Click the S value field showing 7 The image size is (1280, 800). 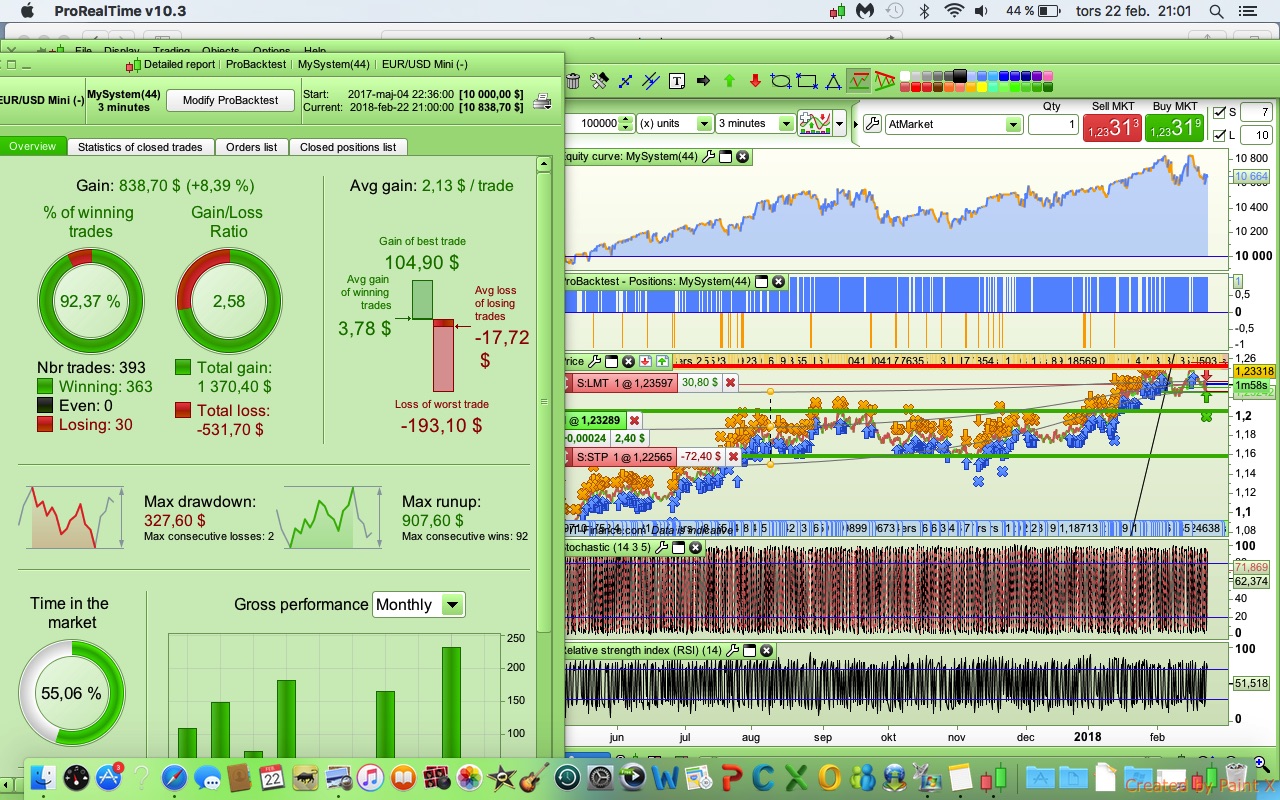(1257, 112)
